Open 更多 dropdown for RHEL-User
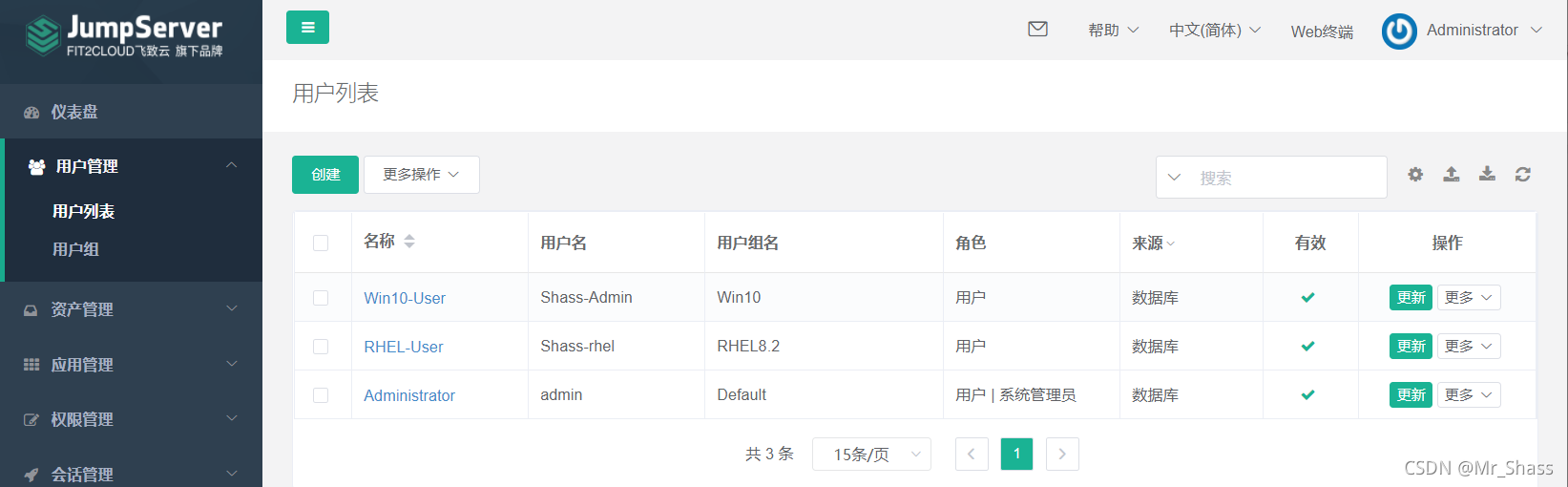1568x487 pixels. pos(1469,347)
